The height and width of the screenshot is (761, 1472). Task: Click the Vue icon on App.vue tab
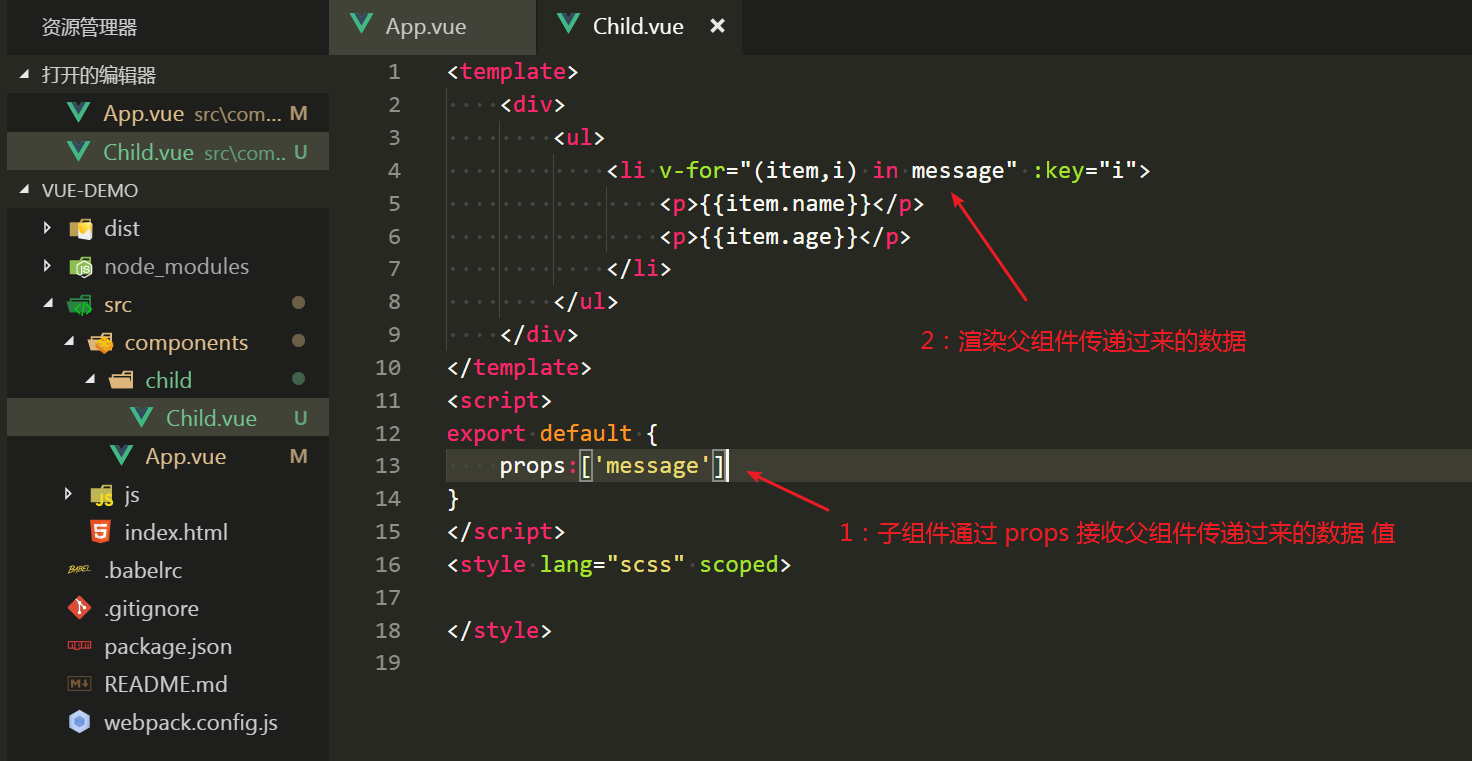click(362, 25)
